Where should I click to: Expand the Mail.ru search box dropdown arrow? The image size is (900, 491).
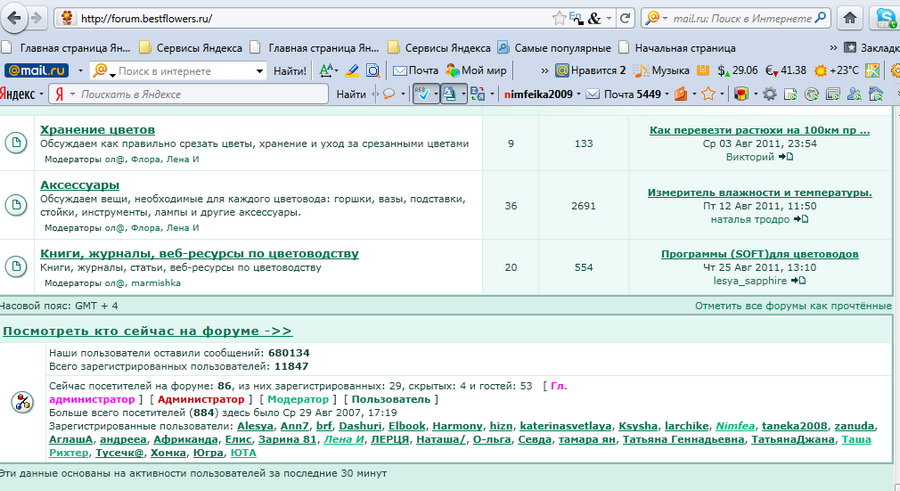[260, 71]
